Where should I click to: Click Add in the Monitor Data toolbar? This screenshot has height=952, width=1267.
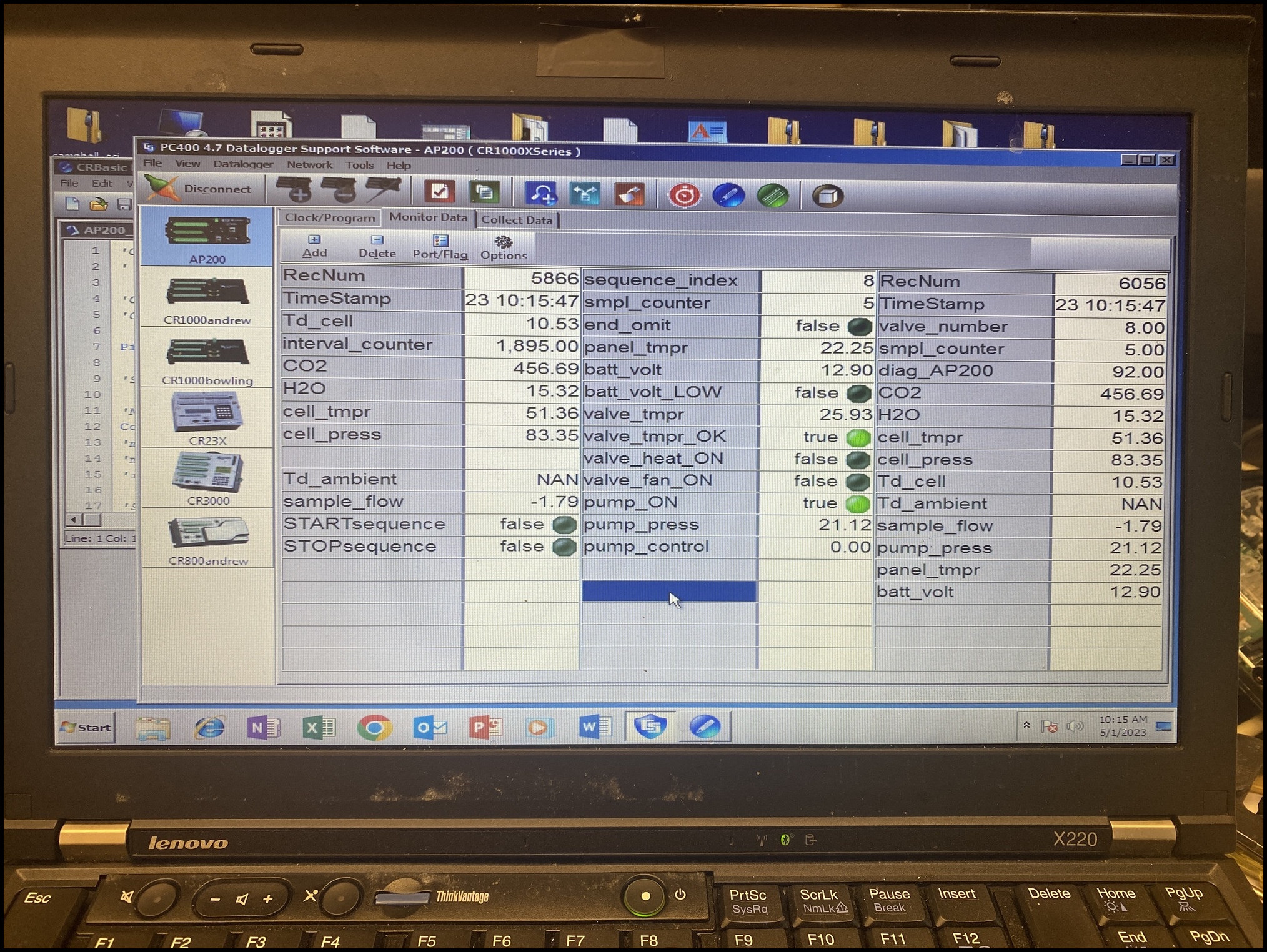(x=314, y=247)
